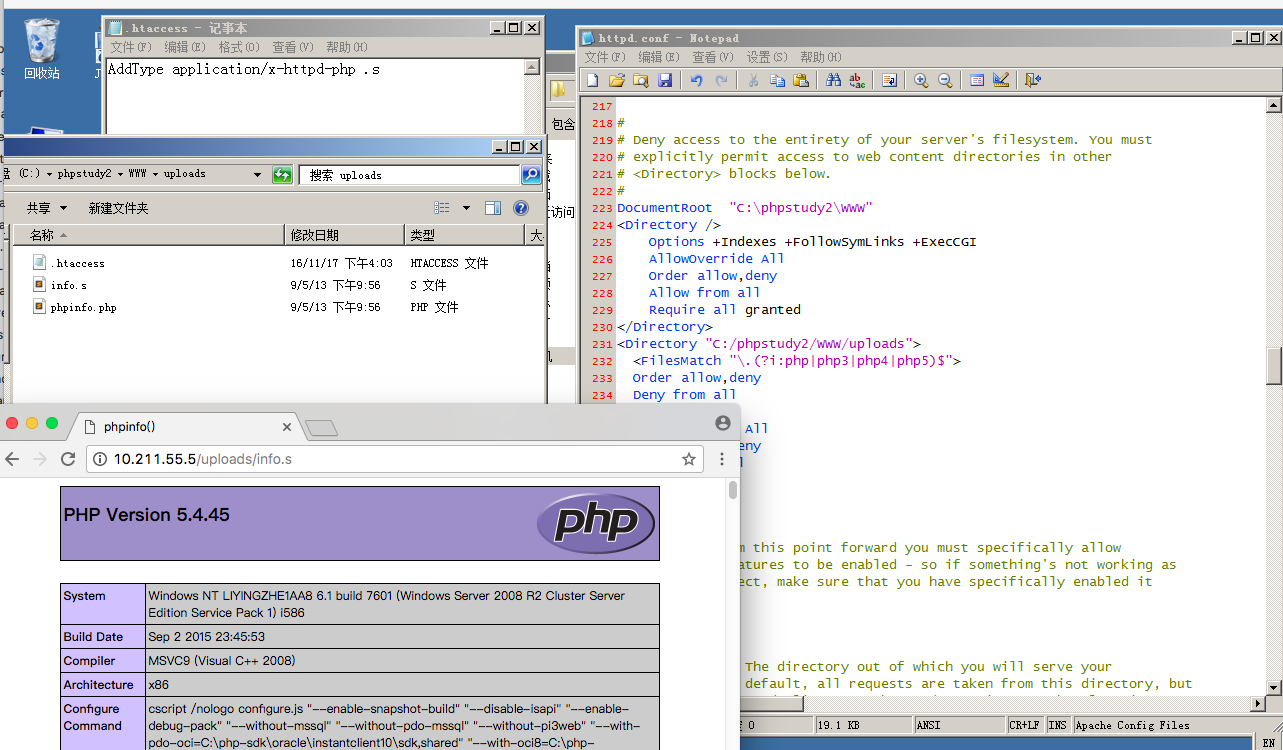Open 文件(F) menu in .htaccess 记事本

tap(131, 47)
